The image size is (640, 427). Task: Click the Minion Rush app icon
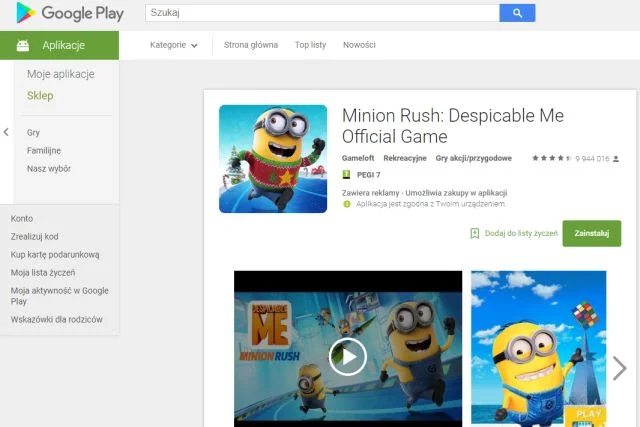point(273,159)
